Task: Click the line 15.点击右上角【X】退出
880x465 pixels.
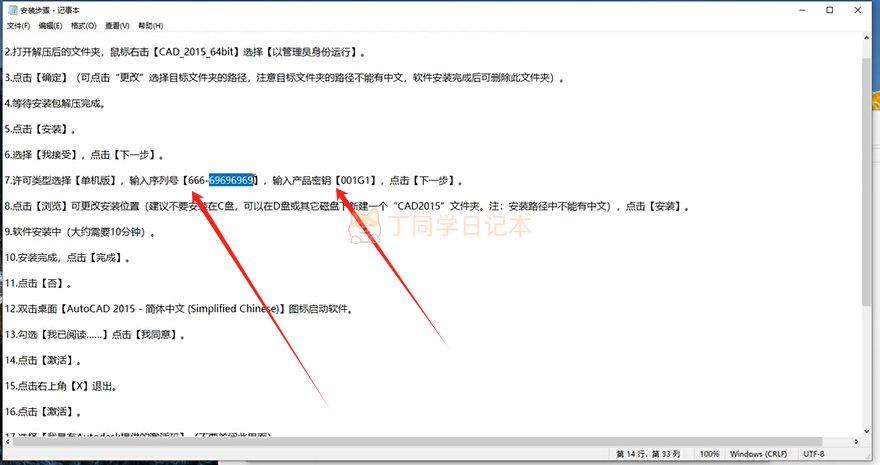Action: coord(61,386)
